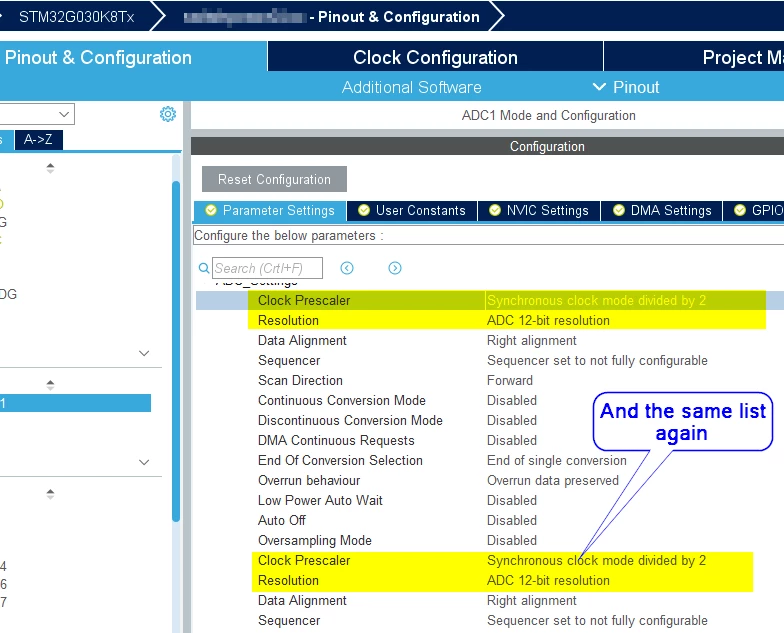Select Scan Direction value 'Forward'
Image resolution: width=784 pixels, height=633 pixels.
click(x=510, y=380)
